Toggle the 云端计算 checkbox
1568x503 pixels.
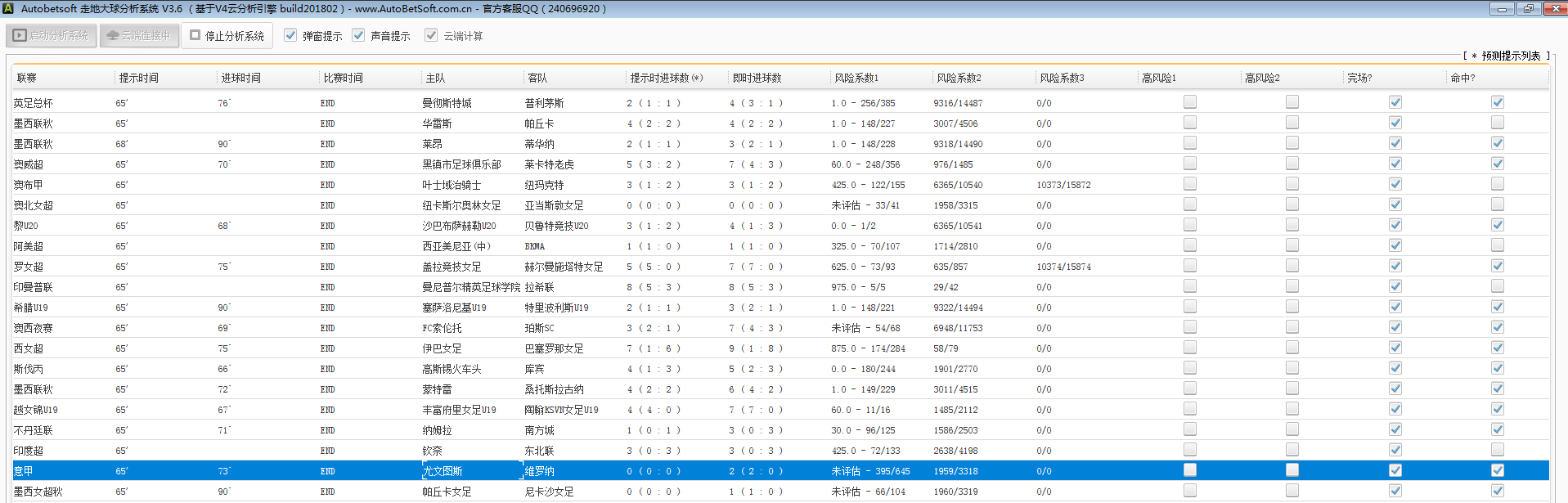pyautogui.click(x=431, y=36)
